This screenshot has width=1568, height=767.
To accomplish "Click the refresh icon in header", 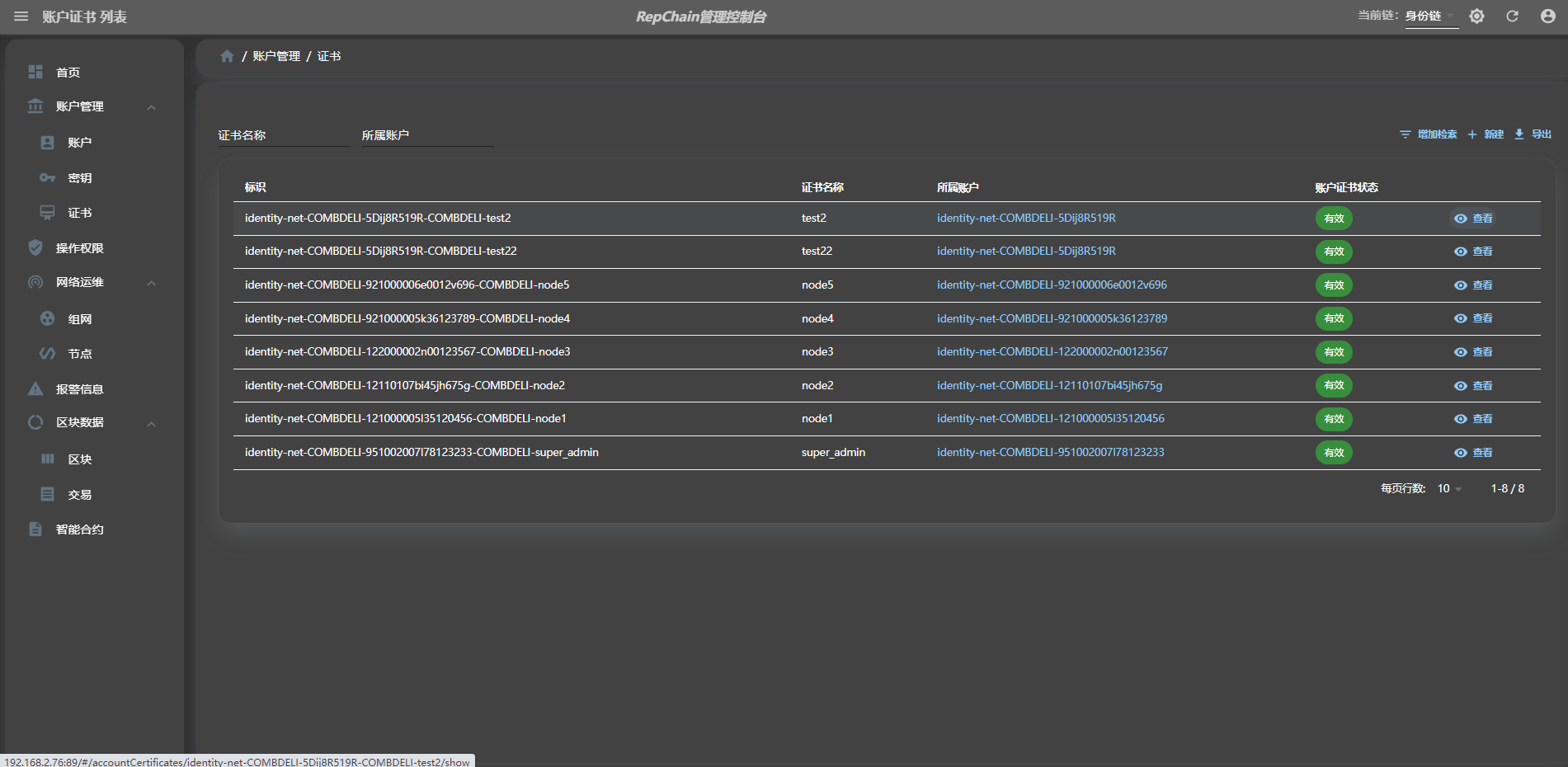I will pos(1512,16).
